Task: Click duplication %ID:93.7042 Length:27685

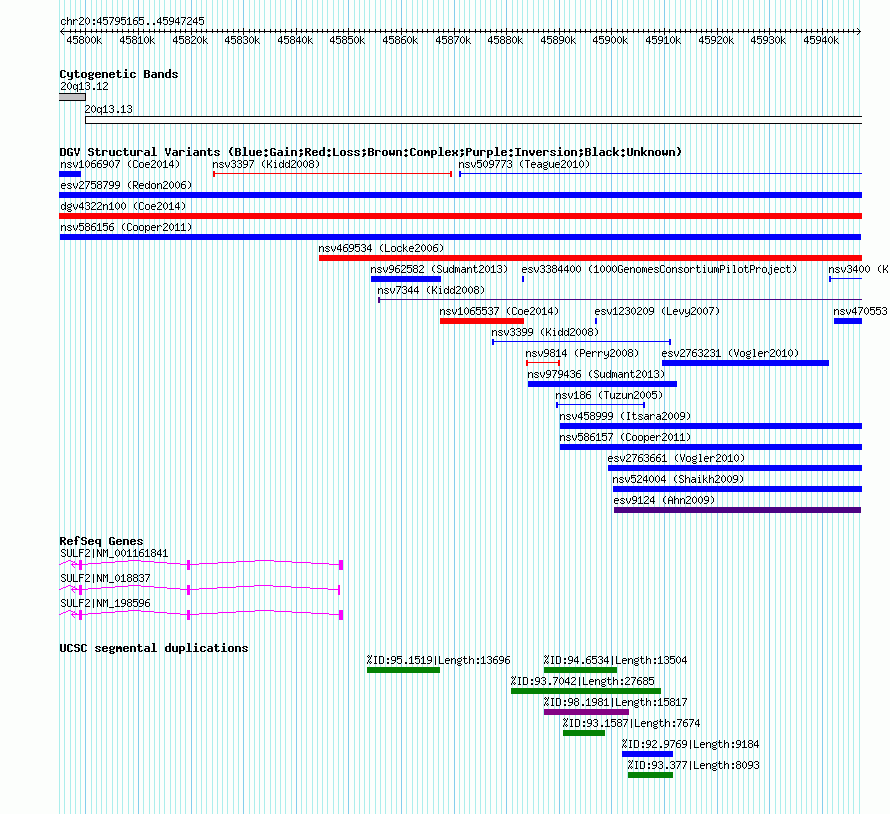Action: click(x=586, y=691)
